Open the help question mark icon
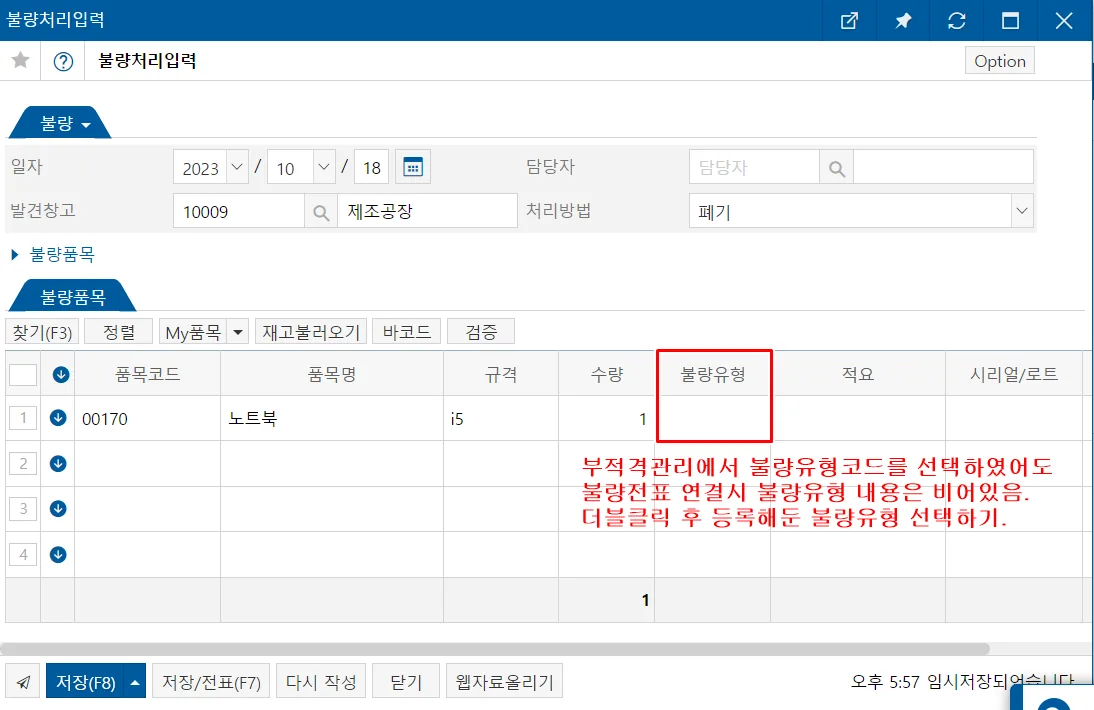 tap(63, 61)
